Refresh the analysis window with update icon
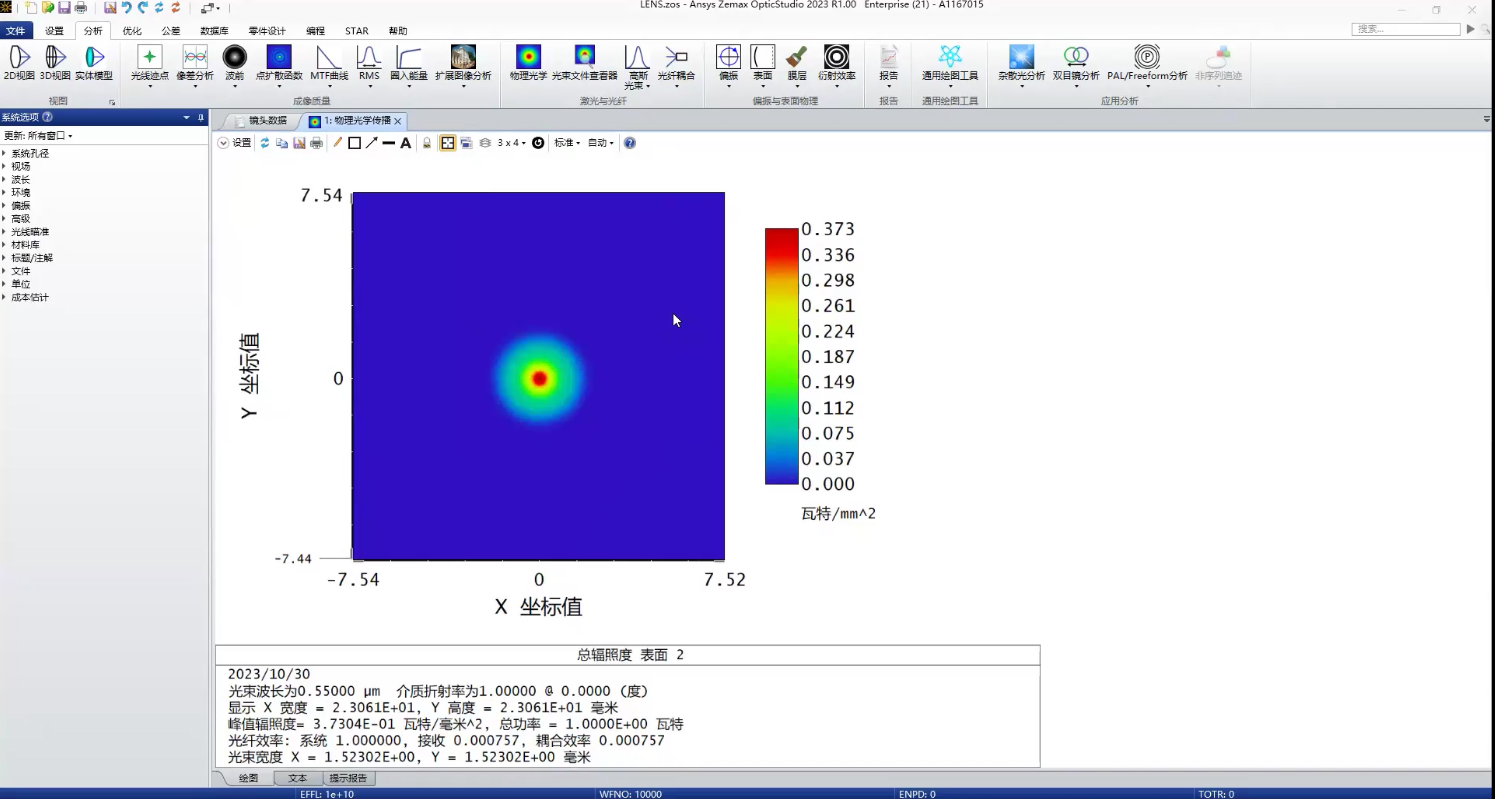 [265, 143]
